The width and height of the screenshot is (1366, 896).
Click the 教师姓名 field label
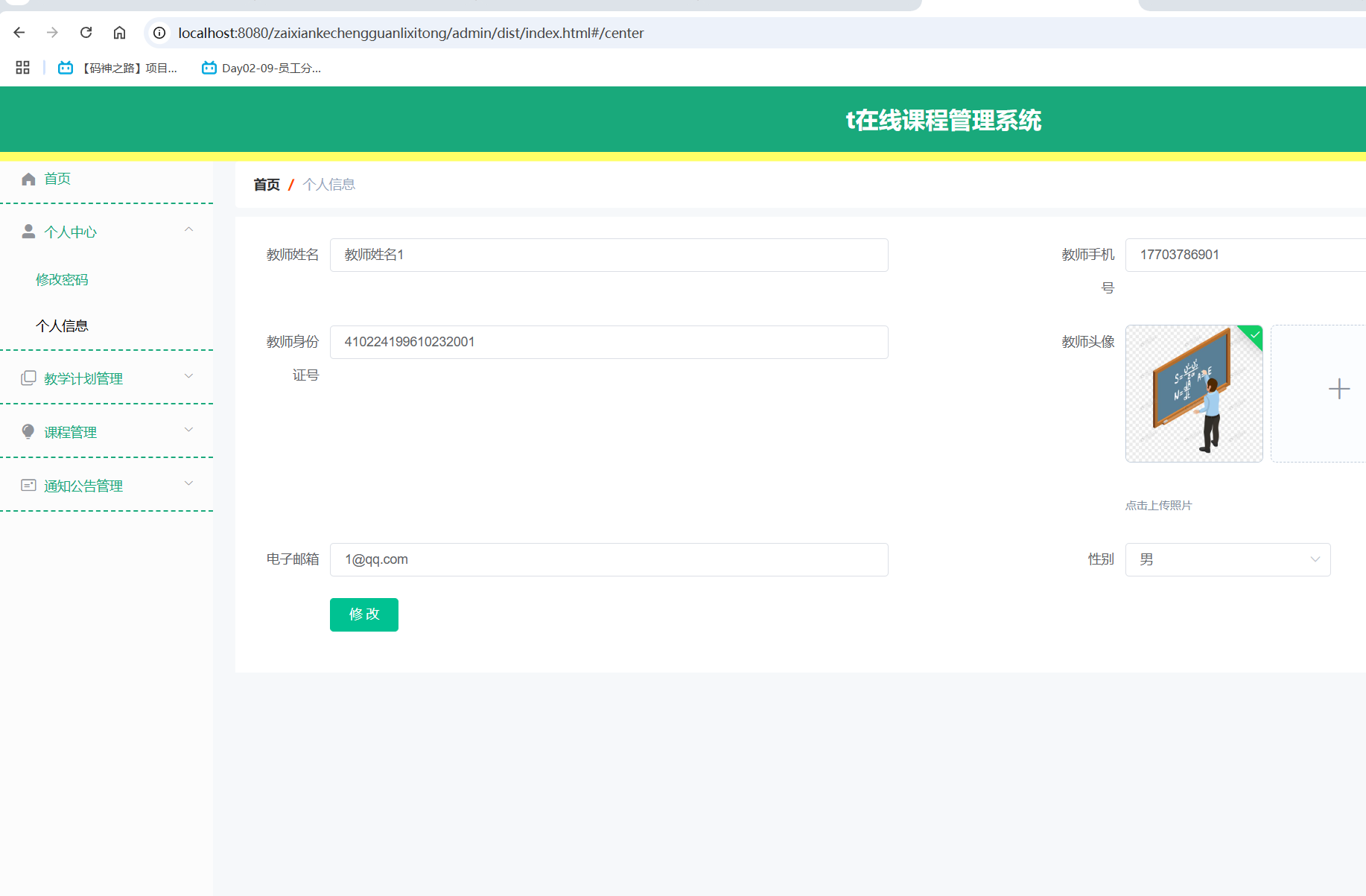pos(293,255)
